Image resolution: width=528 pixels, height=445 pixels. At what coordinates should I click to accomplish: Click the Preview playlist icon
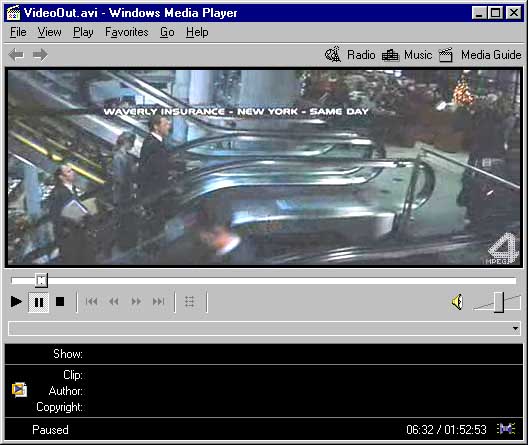[x=190, y=302]
